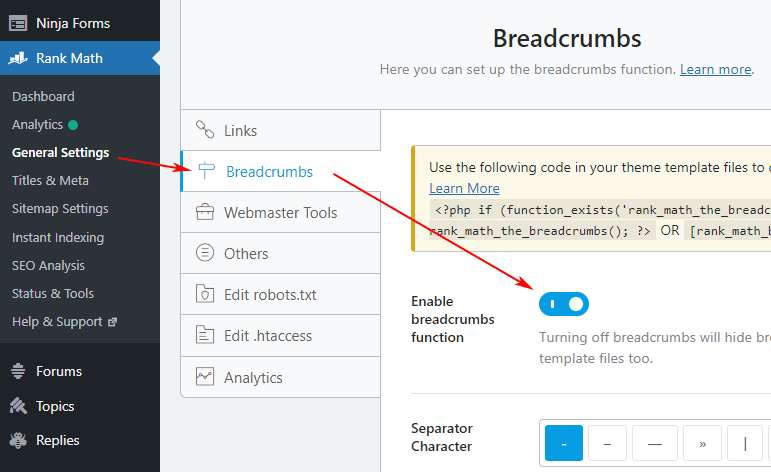Open the Analytics settings tab
Image resolution: width=771 pixels, height=472 pixels.
(x=280, y=377)
